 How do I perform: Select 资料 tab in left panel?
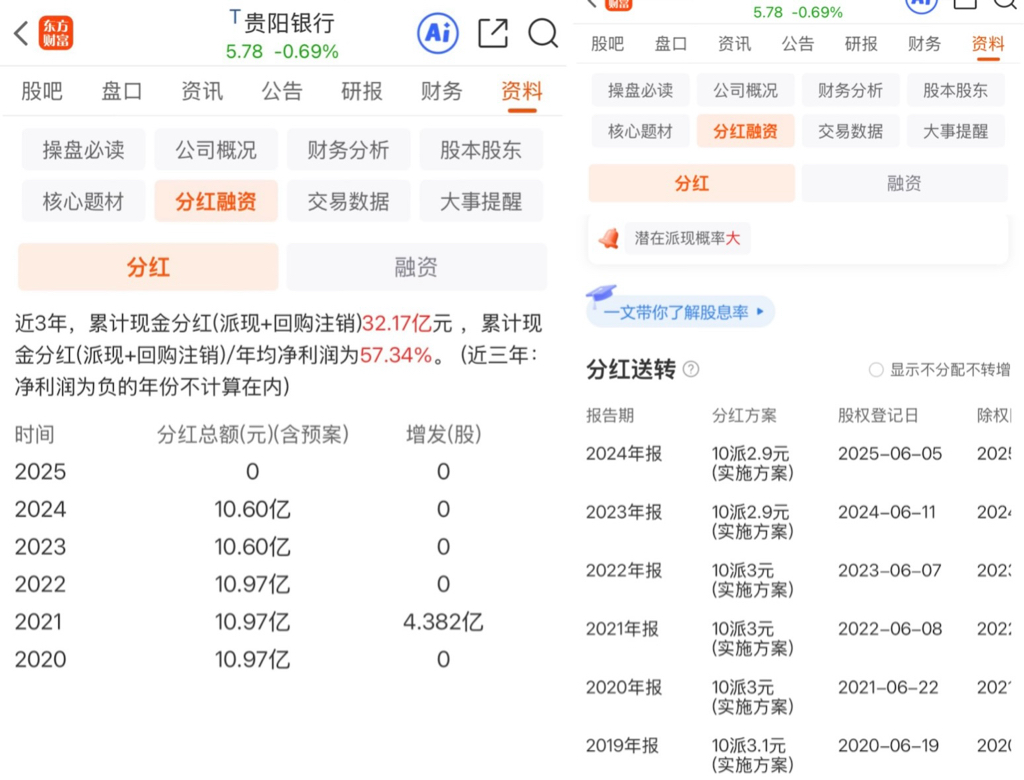tap(522, 91)
